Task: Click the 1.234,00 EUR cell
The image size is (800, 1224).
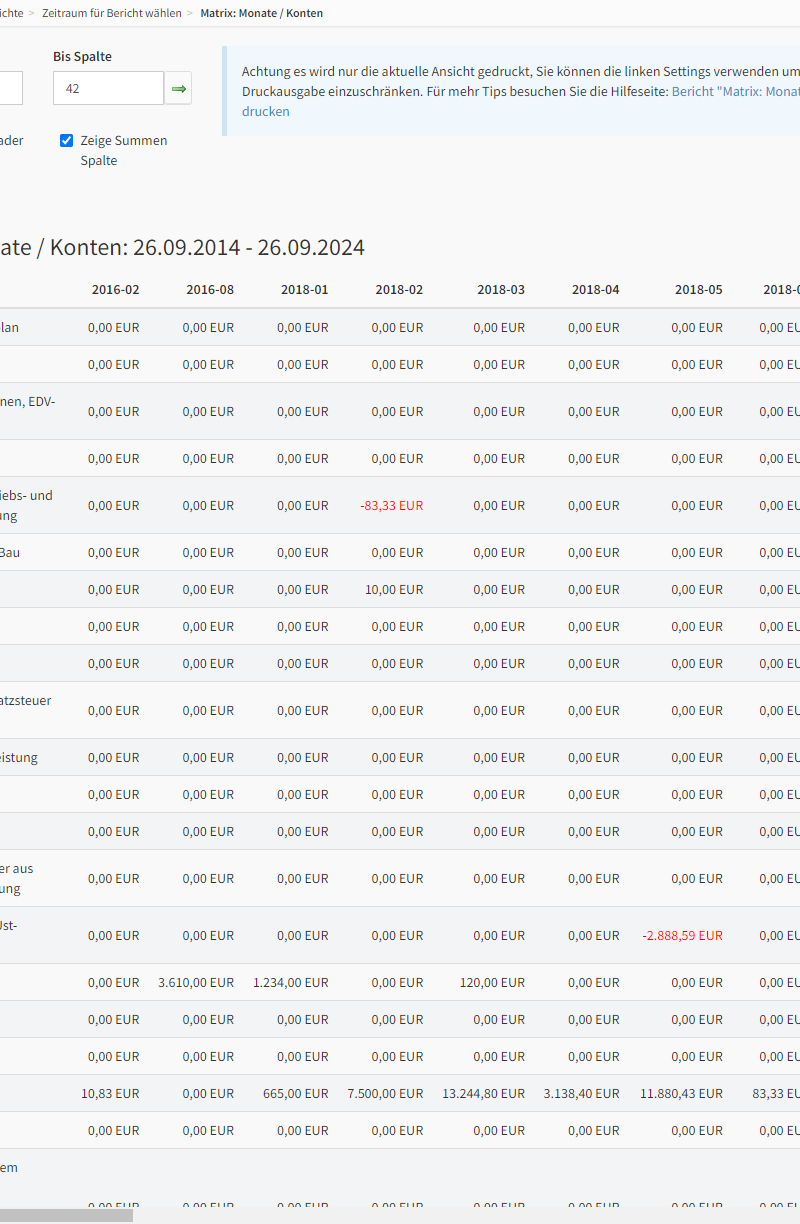Action: [x=291, y=983]
